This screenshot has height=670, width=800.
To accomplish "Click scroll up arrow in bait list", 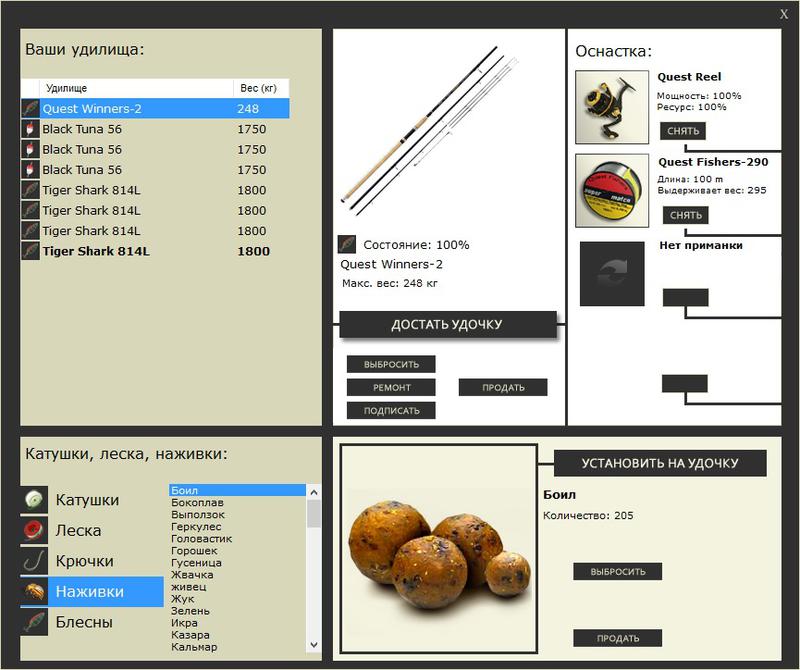I will coord(314,492).
